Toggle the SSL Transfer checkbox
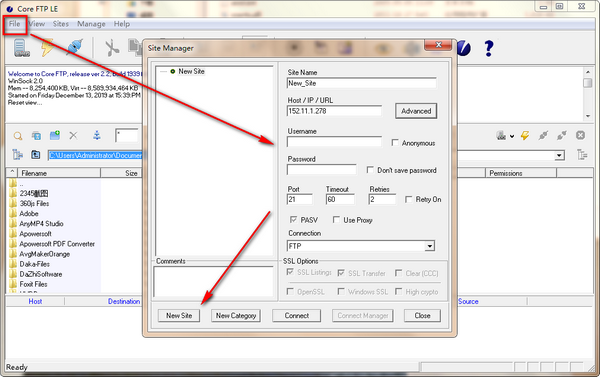Image resolution: width=600 pixels, height=377 pixels. coord(341,273)
